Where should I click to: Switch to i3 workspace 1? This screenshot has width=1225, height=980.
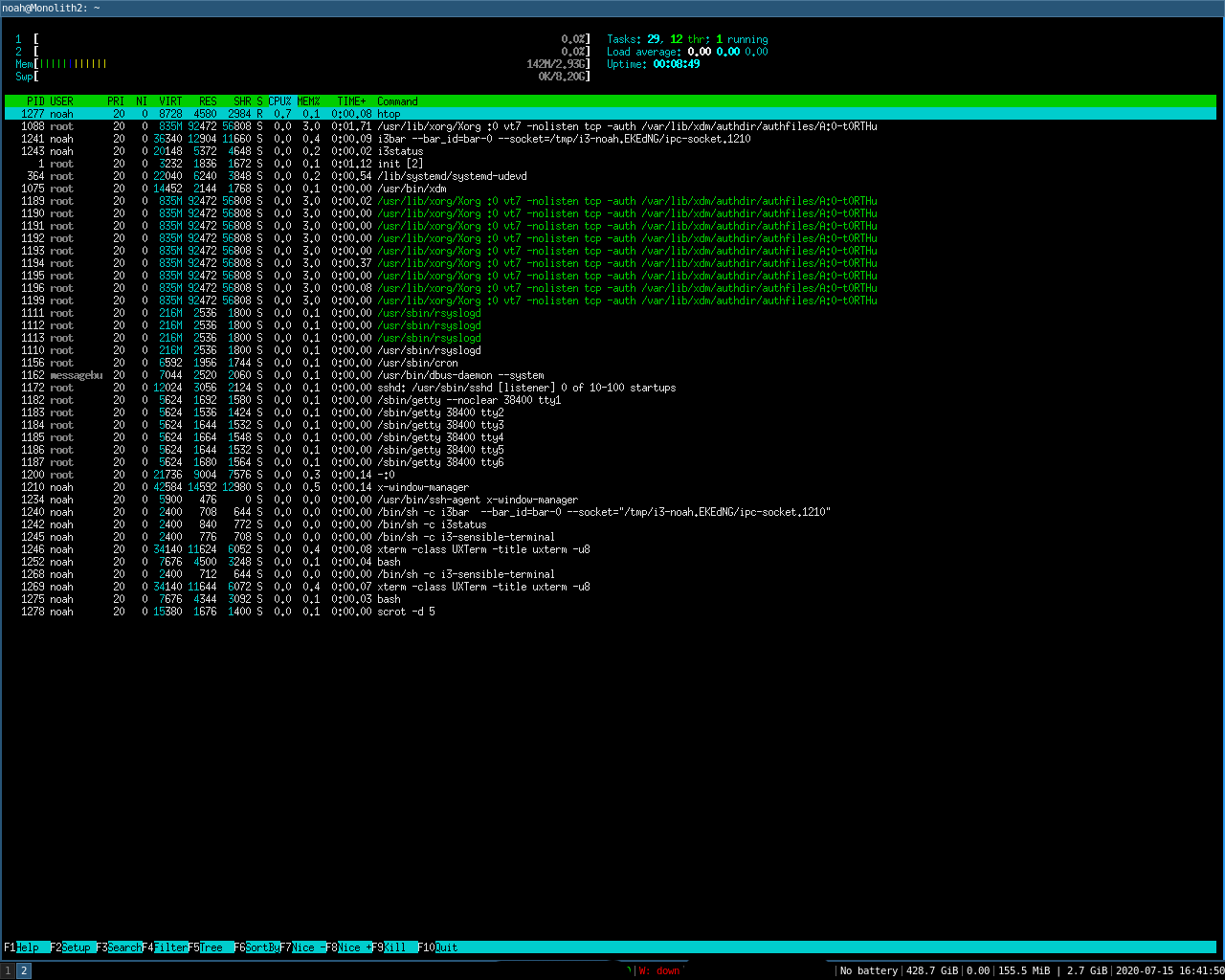8,970
